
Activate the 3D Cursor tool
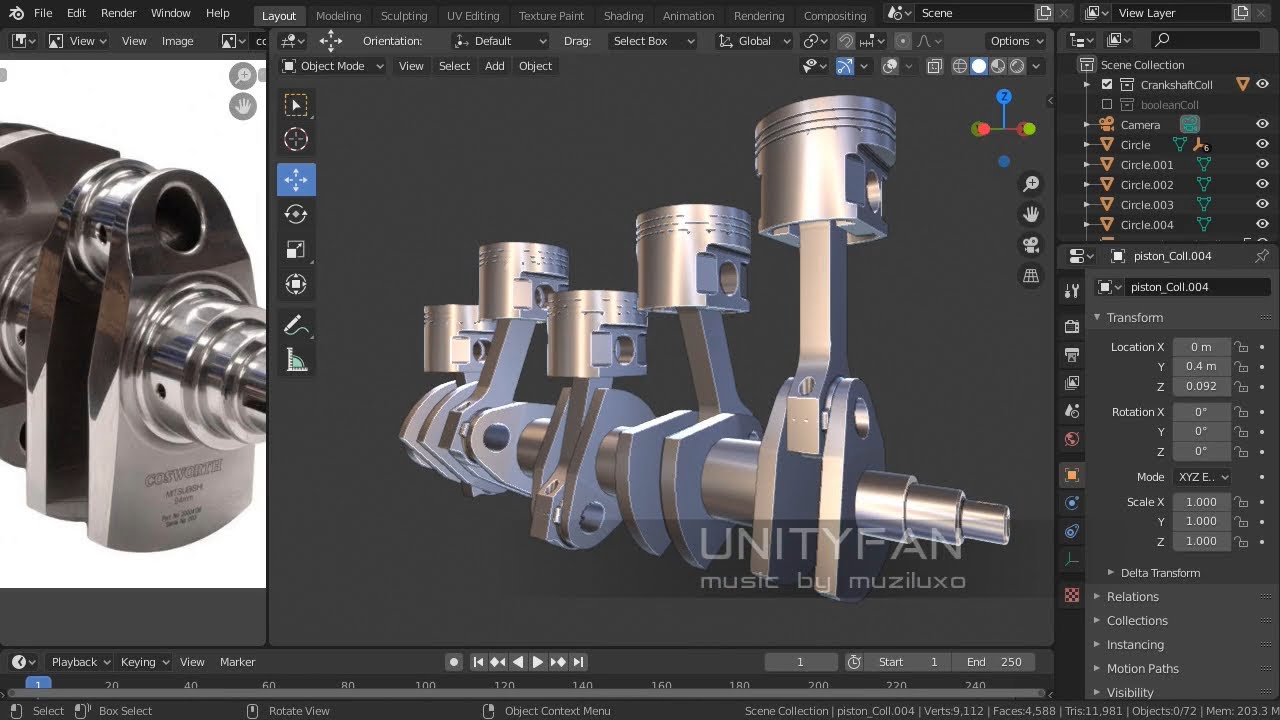(x=296, y=140)
